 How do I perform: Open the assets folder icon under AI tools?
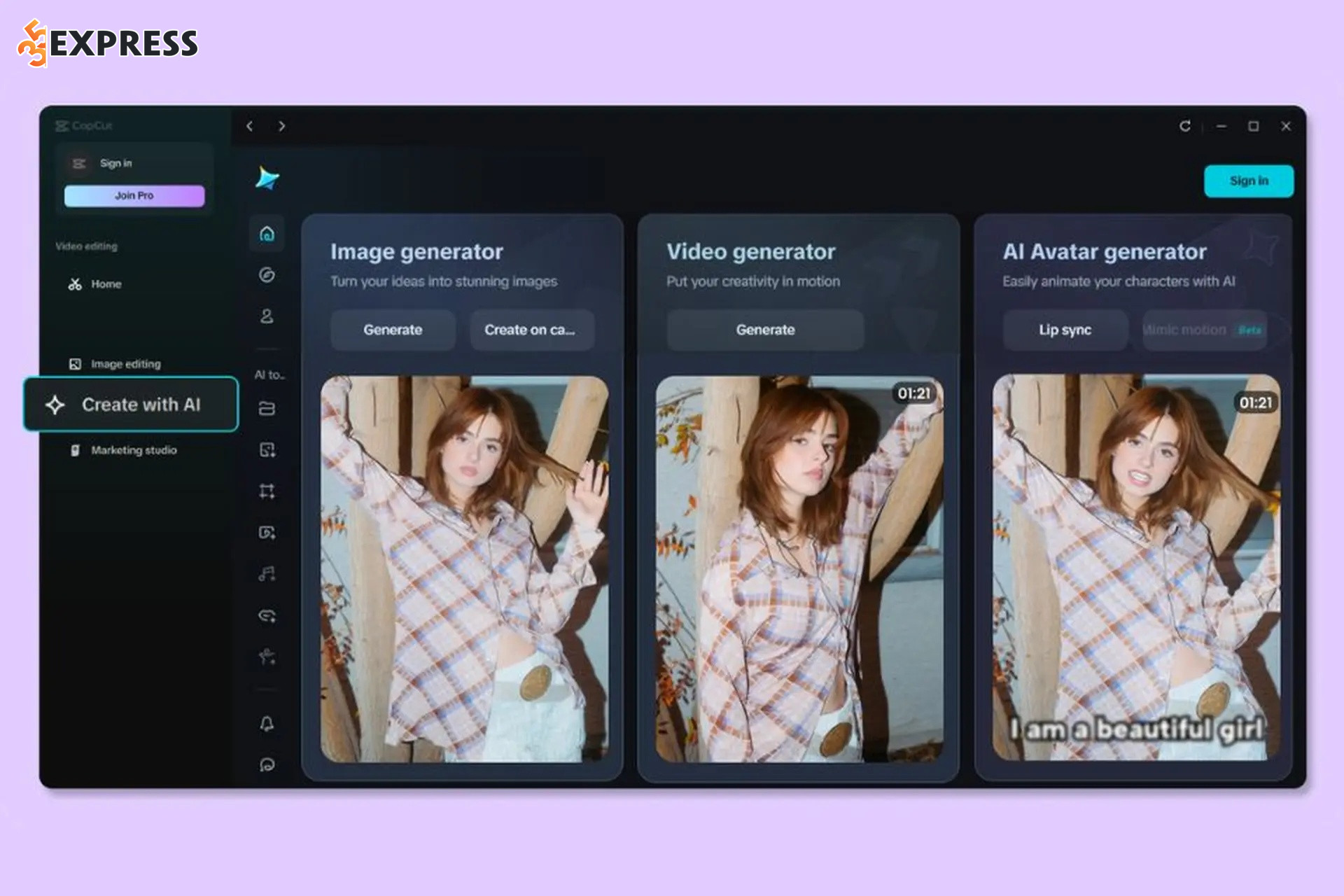pyautogui.click(x=267, y=408)
